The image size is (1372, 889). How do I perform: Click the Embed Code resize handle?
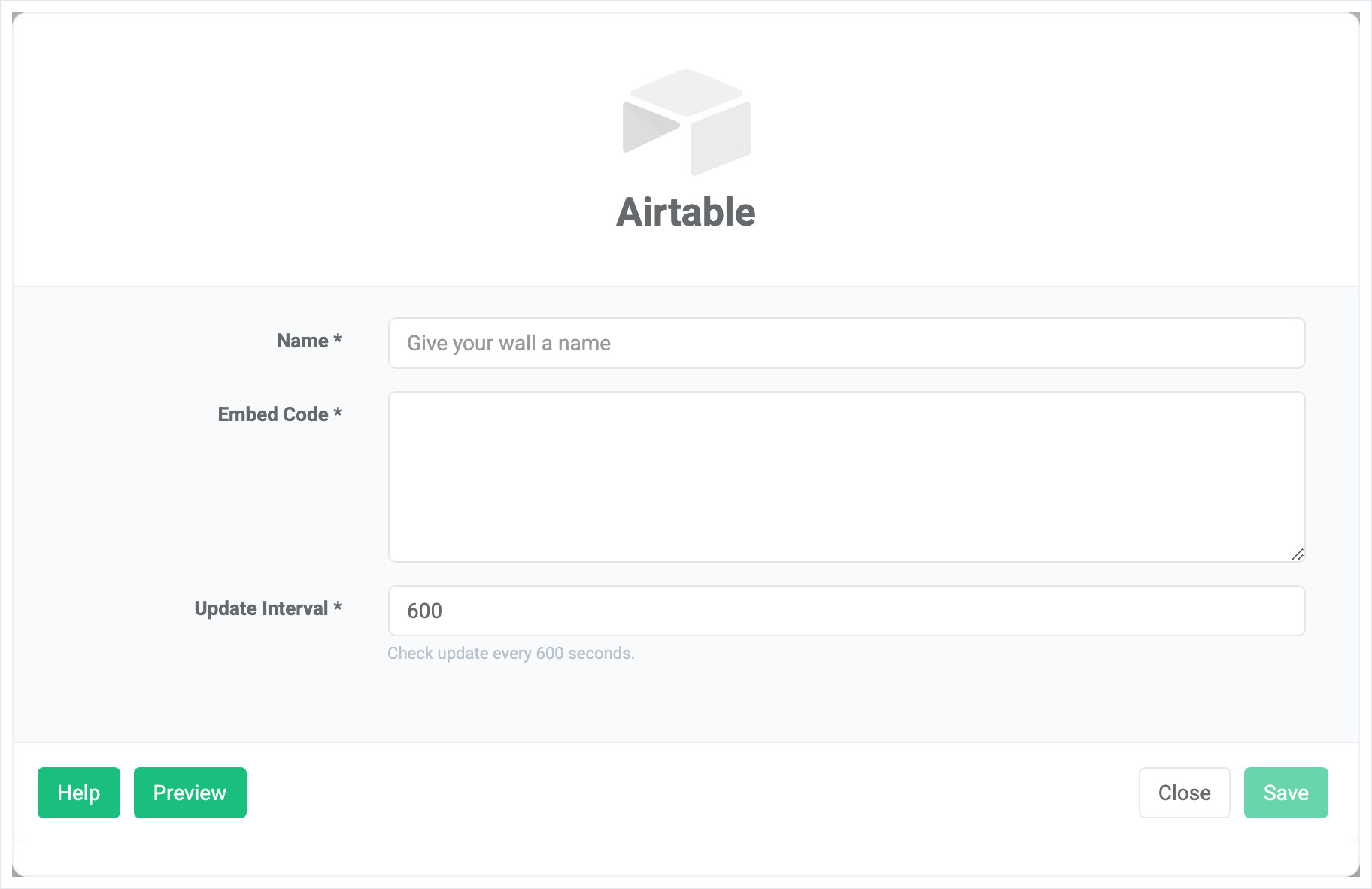tap(1298, 554)
